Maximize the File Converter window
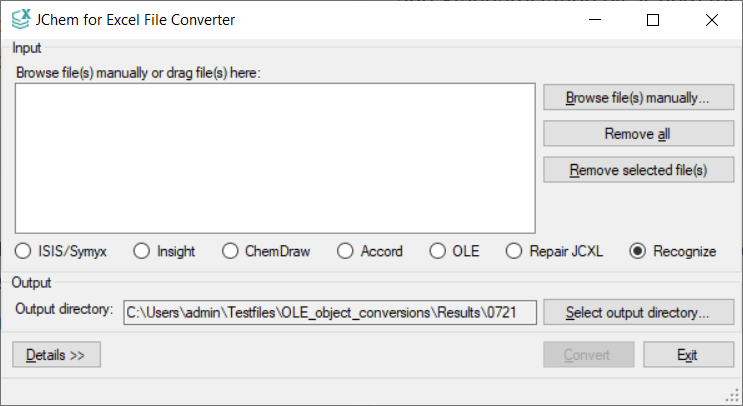The image size is (743, 406). click(x=653, y=20)
